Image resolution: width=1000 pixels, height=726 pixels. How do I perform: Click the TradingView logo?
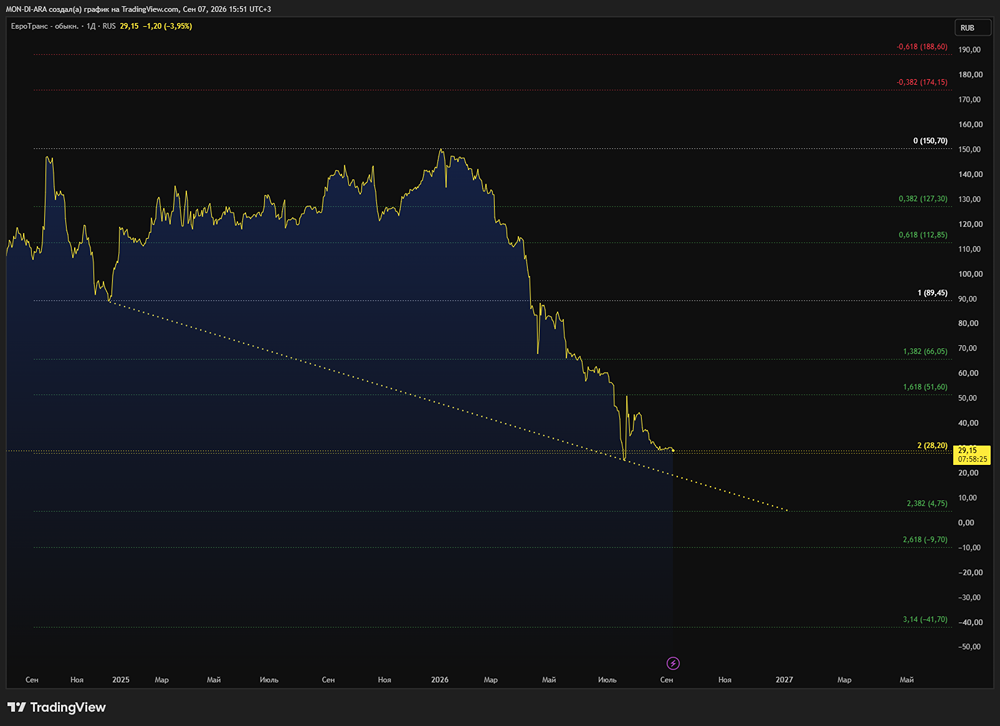pyautogui.click(x=56, y=707)
